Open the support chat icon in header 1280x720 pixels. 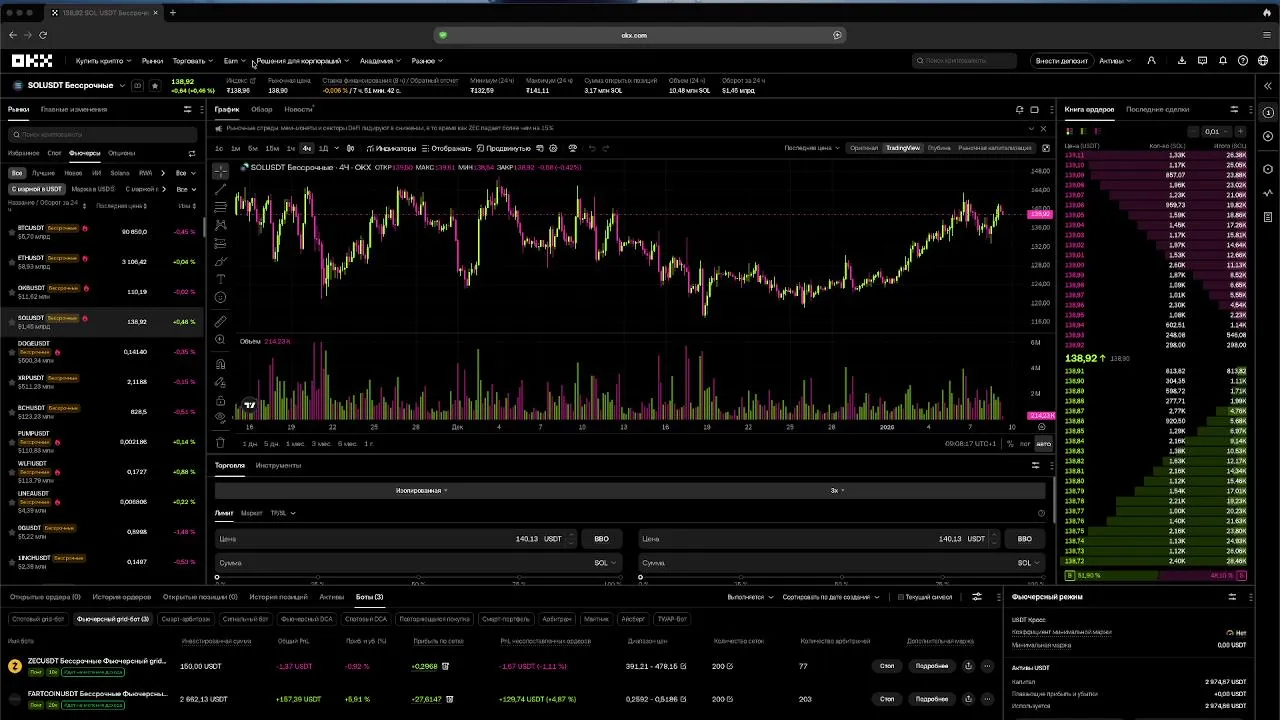tap(1203, 61)
